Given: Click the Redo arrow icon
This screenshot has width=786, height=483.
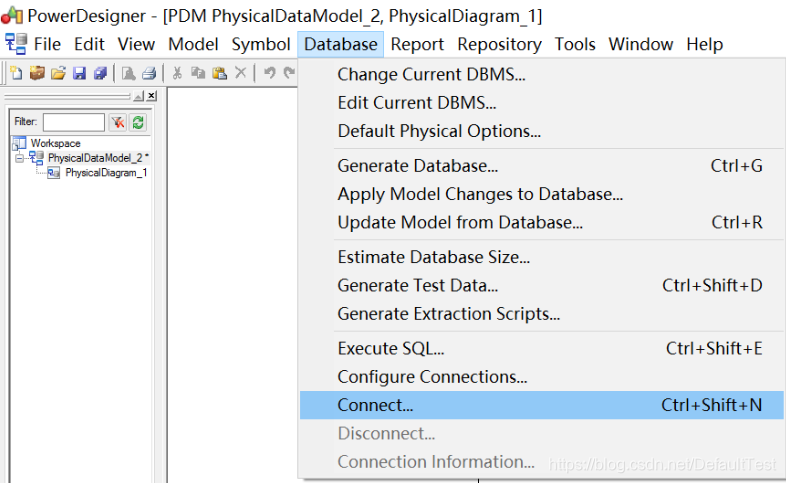Looking at the screenshot, I should coord(289,73).
